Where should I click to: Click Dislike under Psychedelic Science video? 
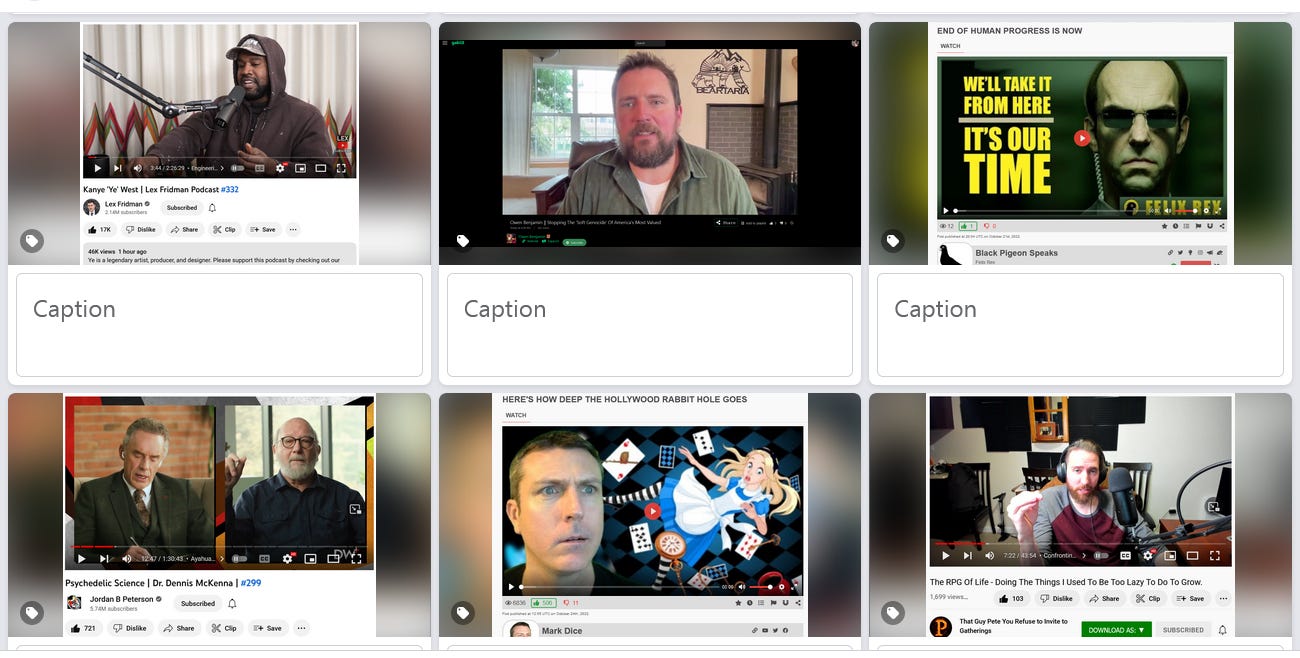point(130,628)
